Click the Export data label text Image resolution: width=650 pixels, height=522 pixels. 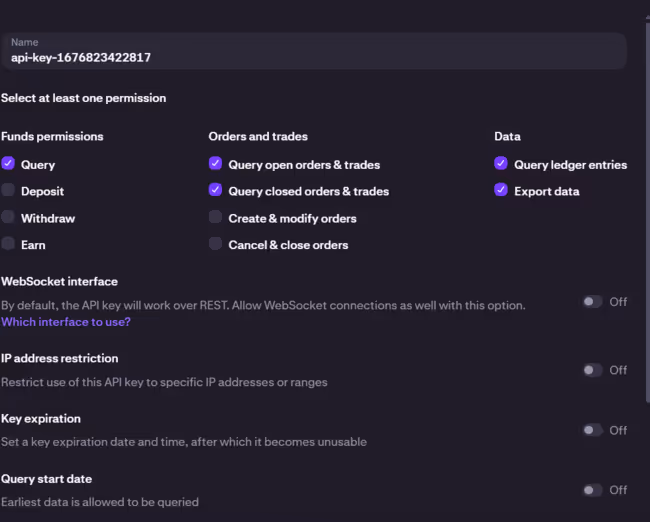pyautogui.click(x=546, y=191)
